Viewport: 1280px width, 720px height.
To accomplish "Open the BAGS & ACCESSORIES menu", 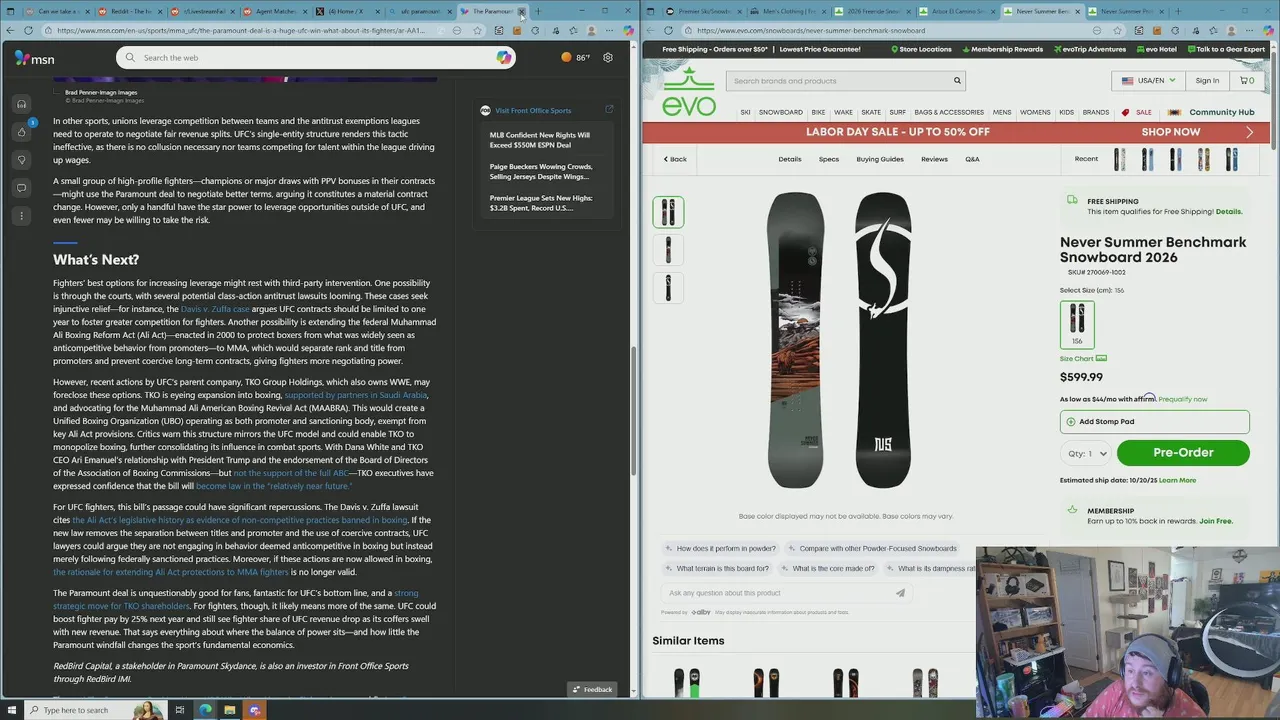I will [x=949, y=112].
